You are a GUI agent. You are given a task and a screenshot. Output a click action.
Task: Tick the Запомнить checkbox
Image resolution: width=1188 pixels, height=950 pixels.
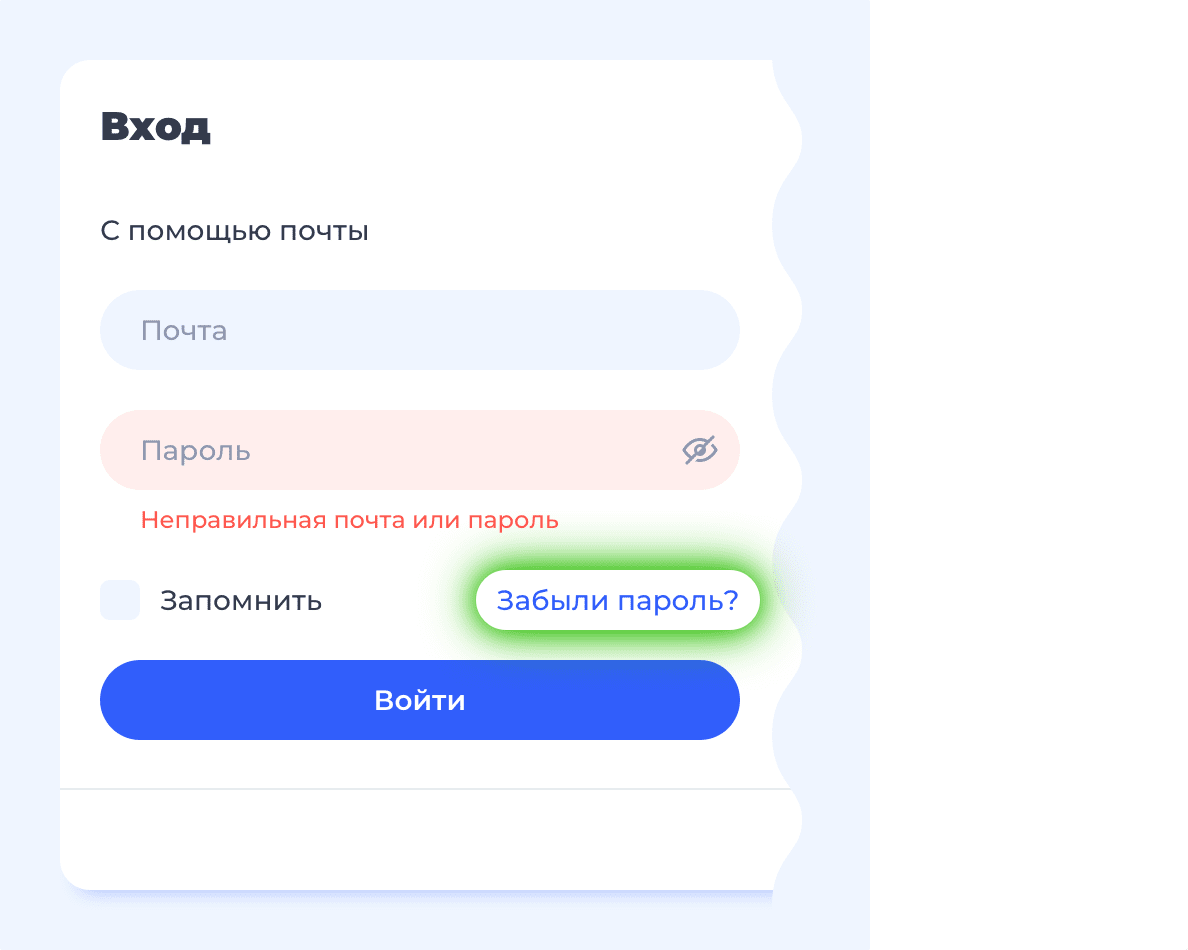[120, 600]
